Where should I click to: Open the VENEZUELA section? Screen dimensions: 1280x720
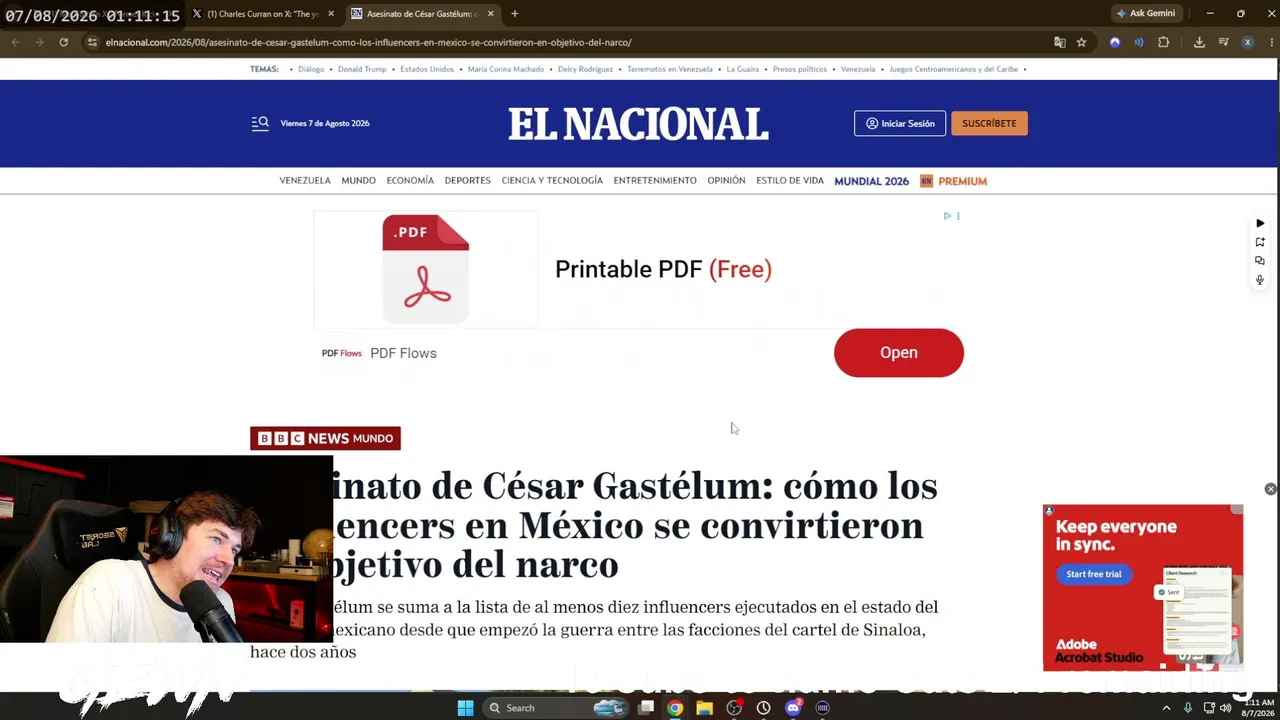click(305, 181)
